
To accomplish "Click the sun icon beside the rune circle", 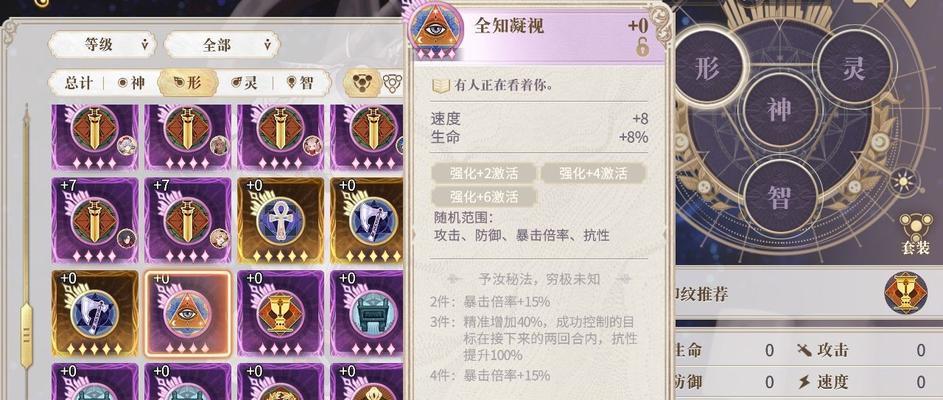I will [x=904, y=181].
